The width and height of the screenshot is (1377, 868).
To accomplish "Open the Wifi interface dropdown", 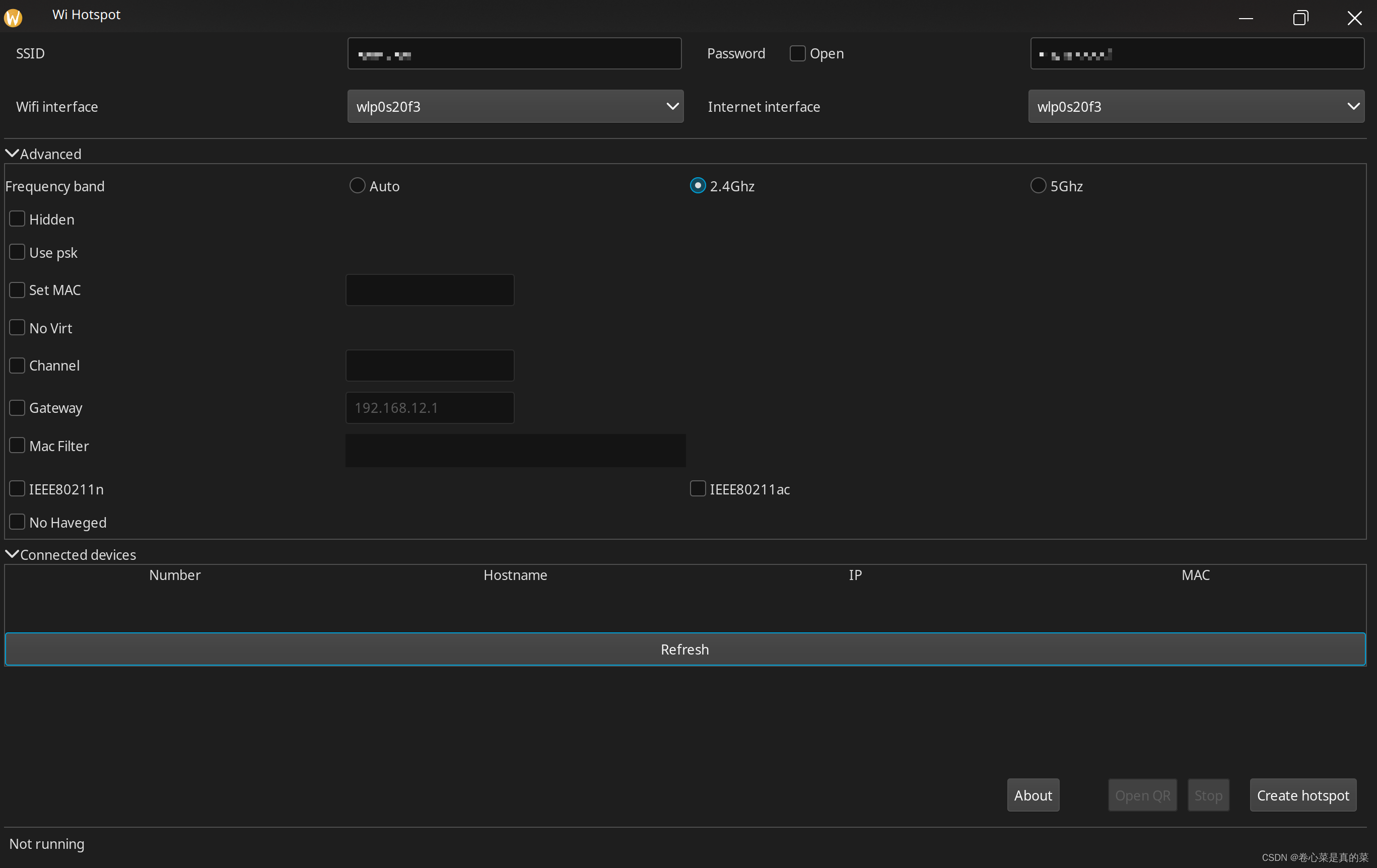I will click(x=515, y=106).
